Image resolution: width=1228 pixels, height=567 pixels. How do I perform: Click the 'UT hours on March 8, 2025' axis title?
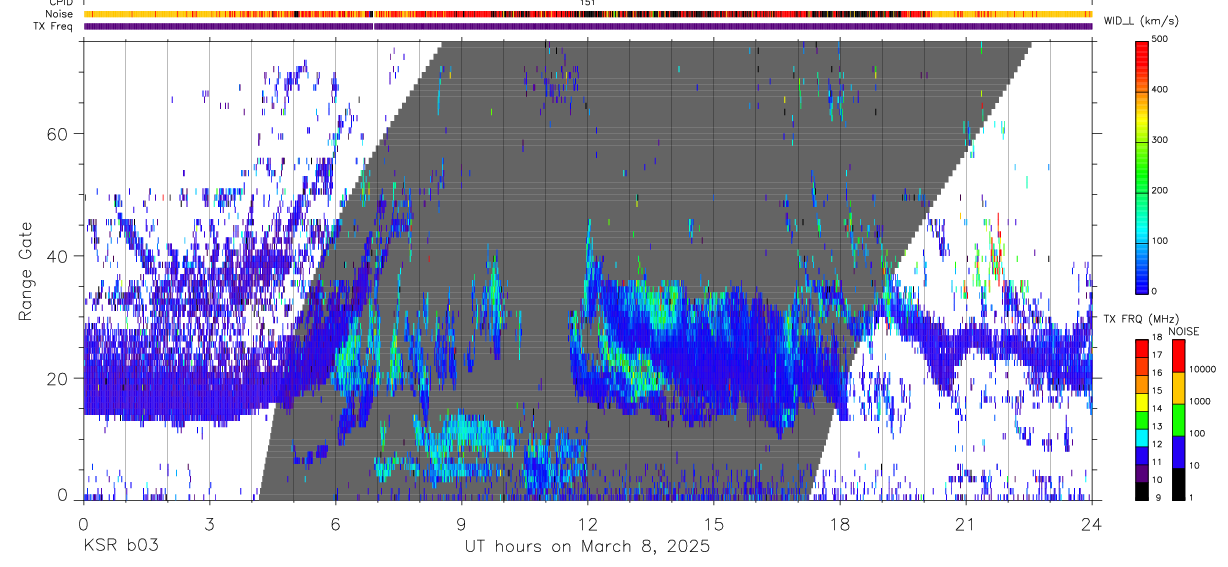point(587,547)
